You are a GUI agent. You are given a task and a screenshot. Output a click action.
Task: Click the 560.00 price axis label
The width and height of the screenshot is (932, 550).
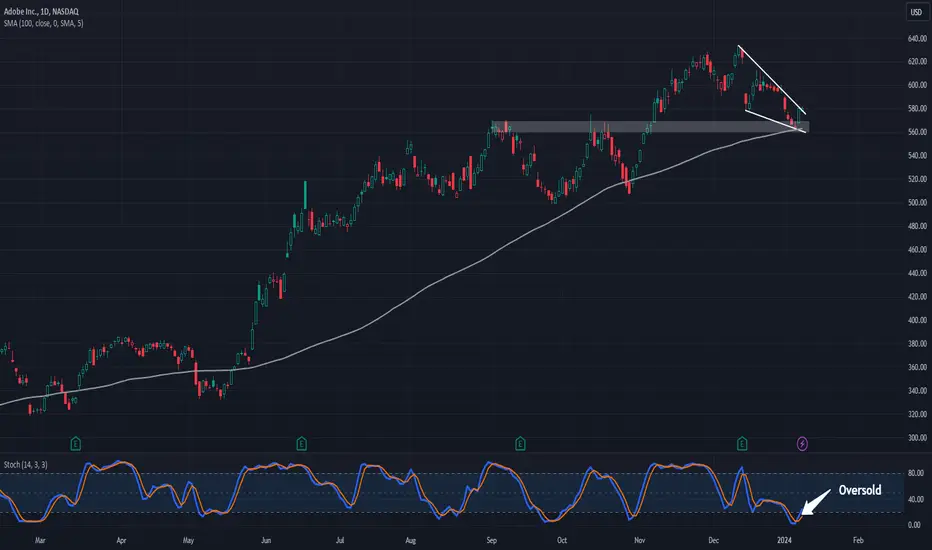(917, 132)
